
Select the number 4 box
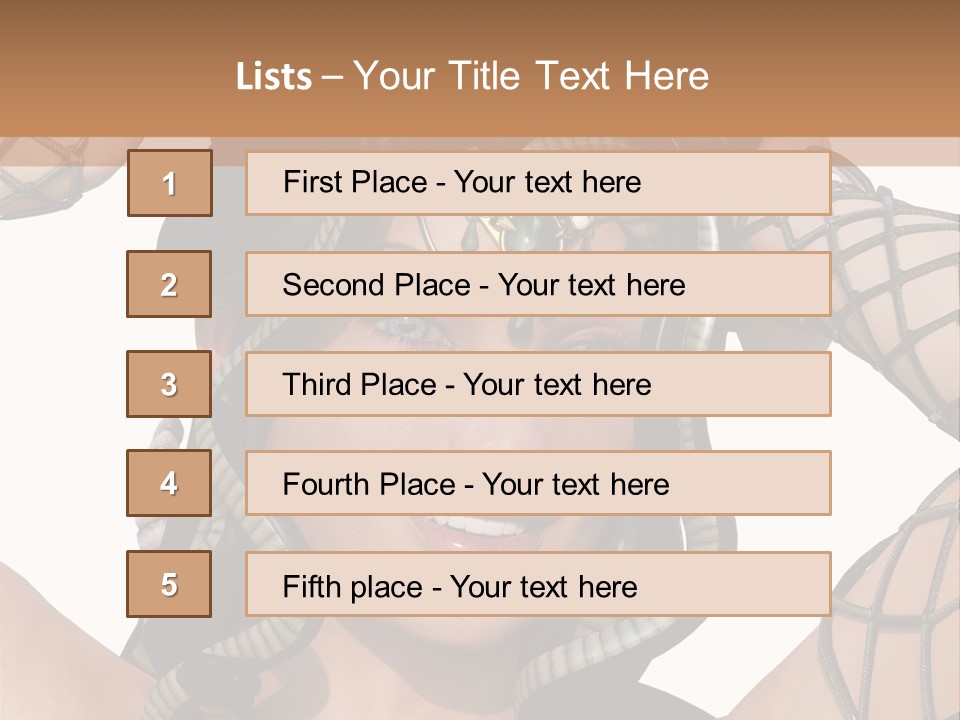[169, 483]
